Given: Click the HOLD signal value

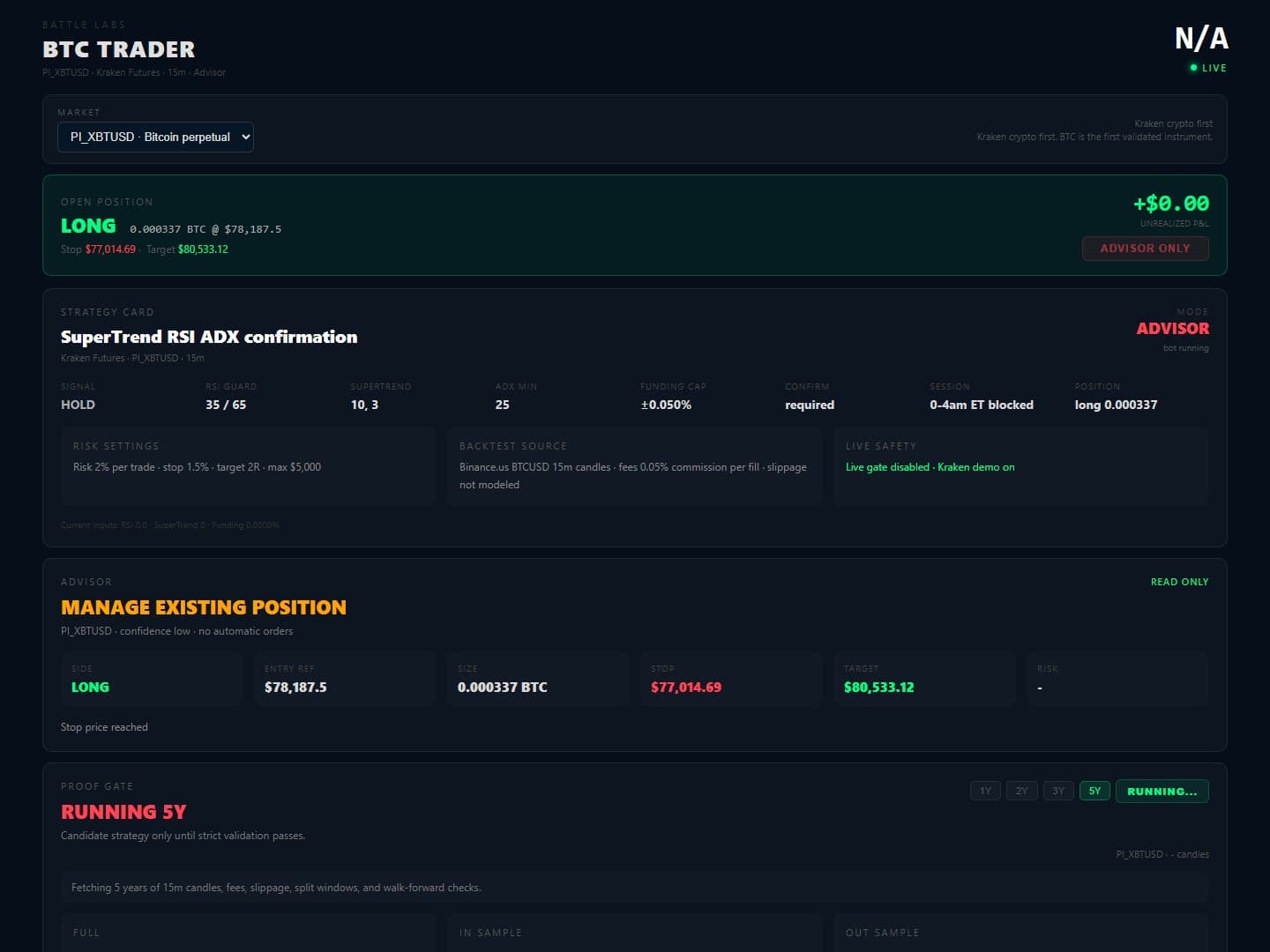Looking at the screenshot, I should point(78,405).
